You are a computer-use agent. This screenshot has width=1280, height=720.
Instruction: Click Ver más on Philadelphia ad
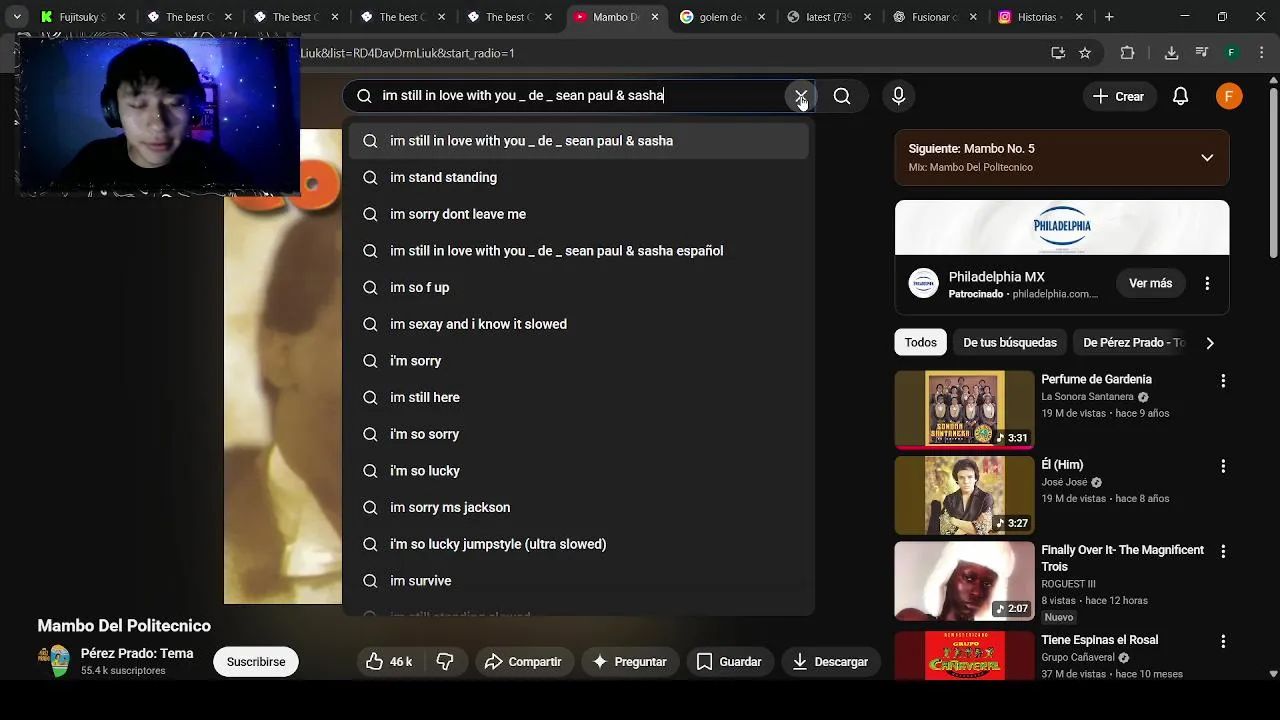(1150, 283)
